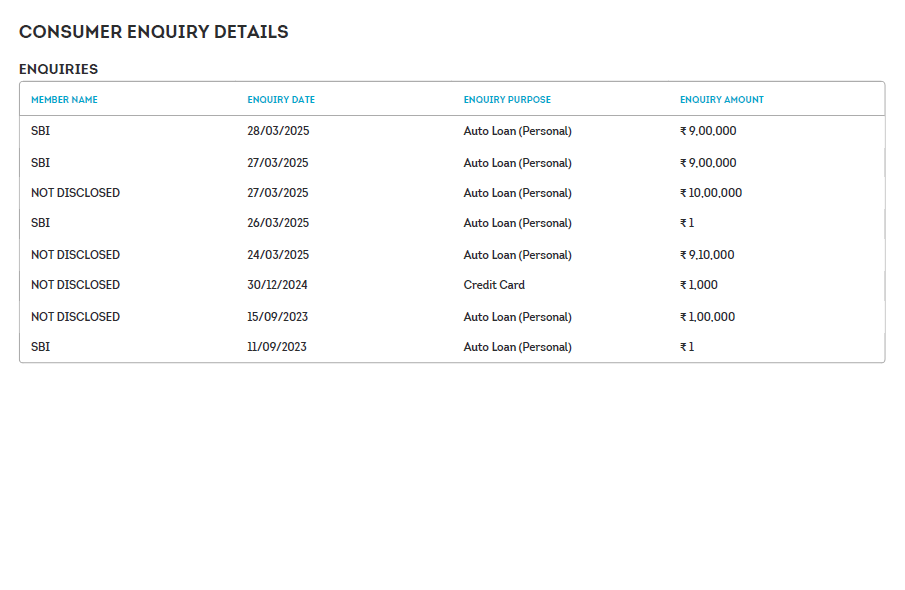Screen dimensions: 905x590
Task: Select the ₹ 10,00,000 enquiry amount
Action: click(711, 193)
